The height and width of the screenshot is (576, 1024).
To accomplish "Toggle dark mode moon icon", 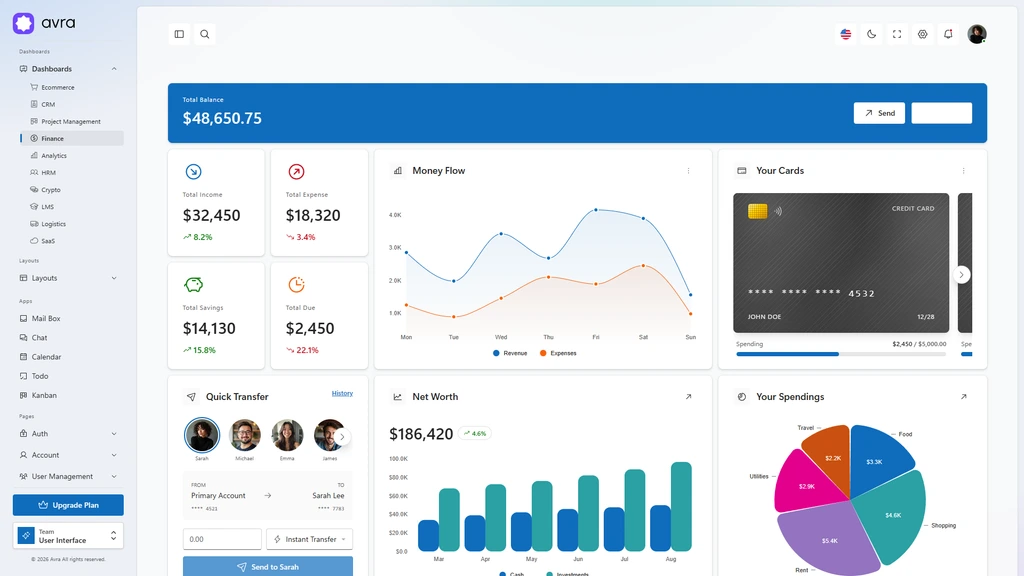I will tap(871, 34).
